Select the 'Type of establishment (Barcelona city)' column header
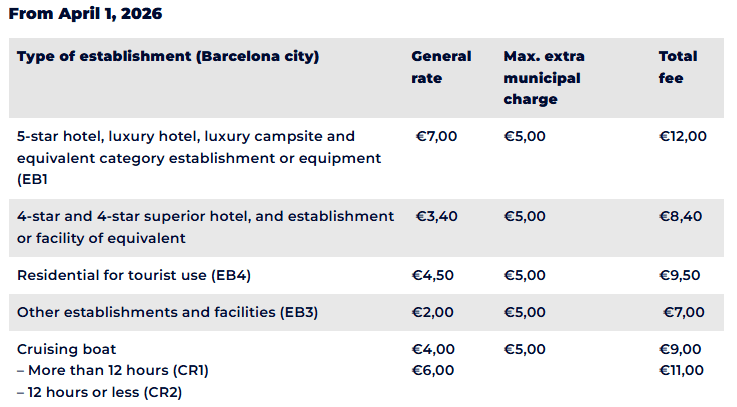This screenshot has height=407, width=737. (168, 56)
